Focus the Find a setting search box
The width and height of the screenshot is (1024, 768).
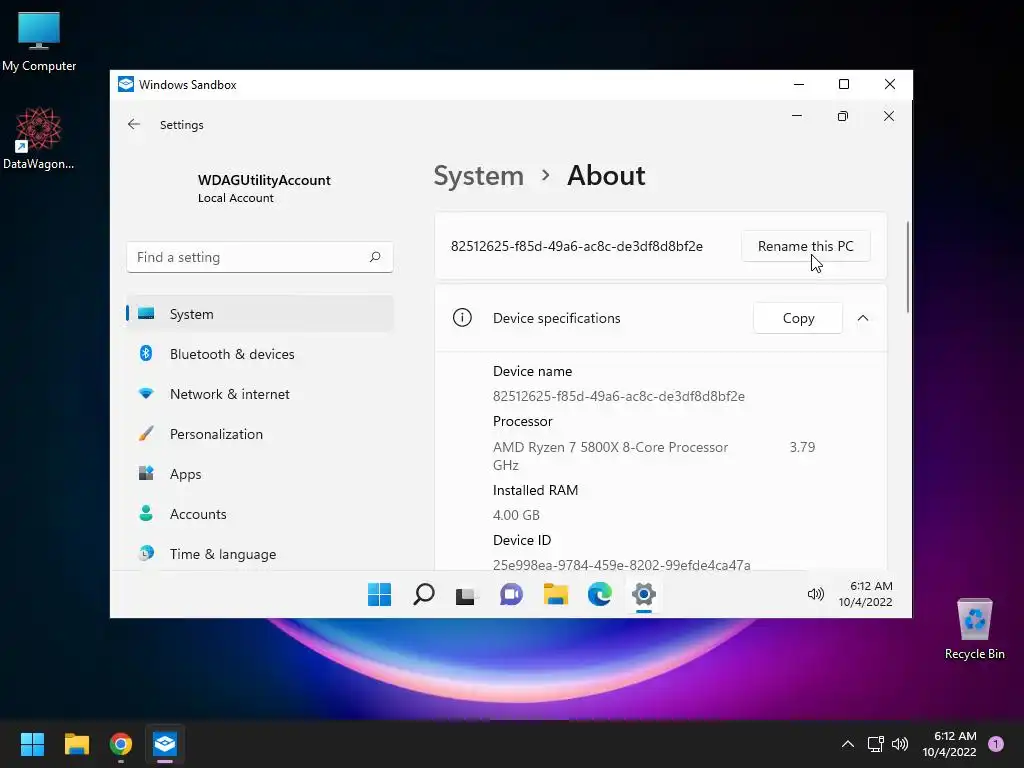click(260, 257)
